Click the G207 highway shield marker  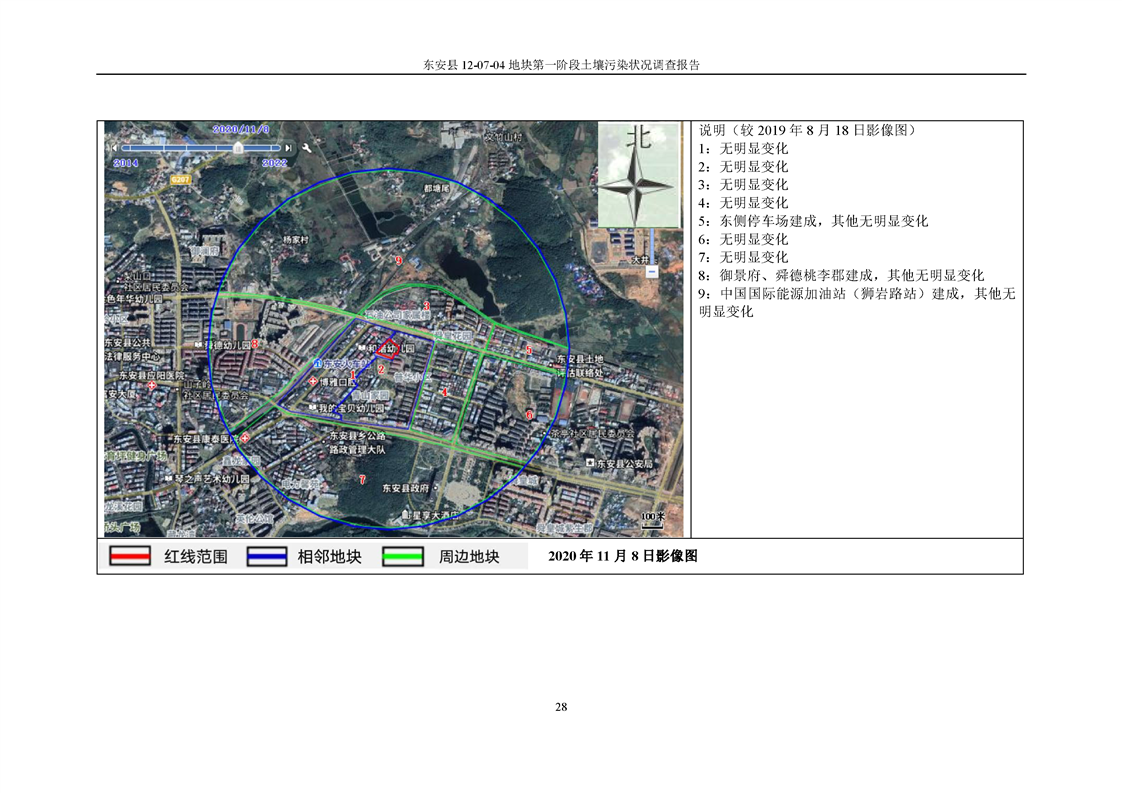[x=180, y=179]
